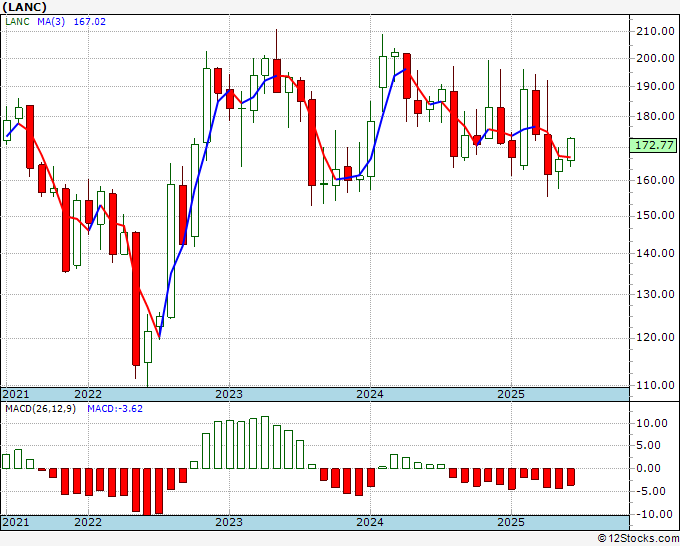
Task: Click the 210.00 price axis label
Action: [x=655, y=31]
